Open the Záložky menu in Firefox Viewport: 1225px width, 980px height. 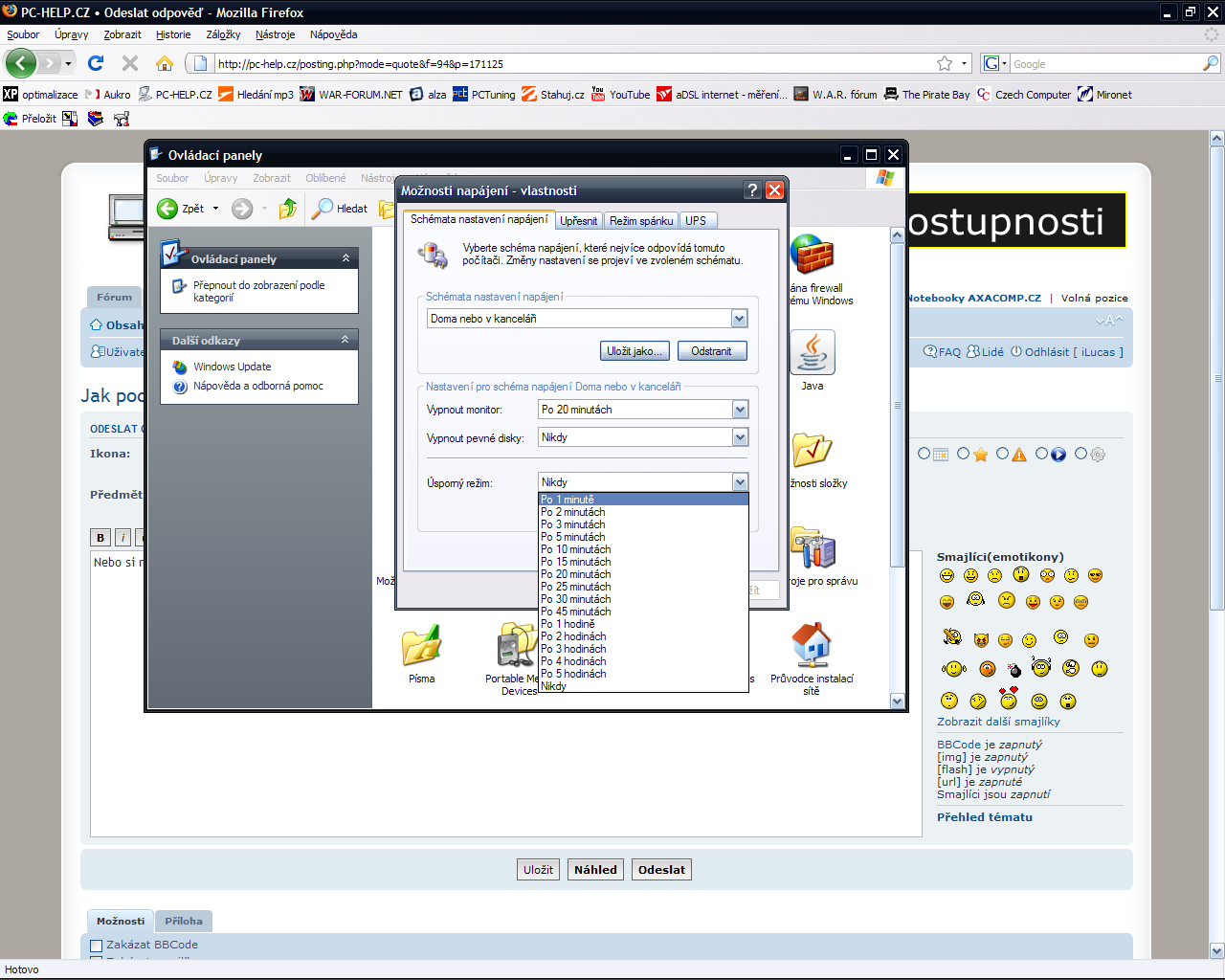(223, 34)
